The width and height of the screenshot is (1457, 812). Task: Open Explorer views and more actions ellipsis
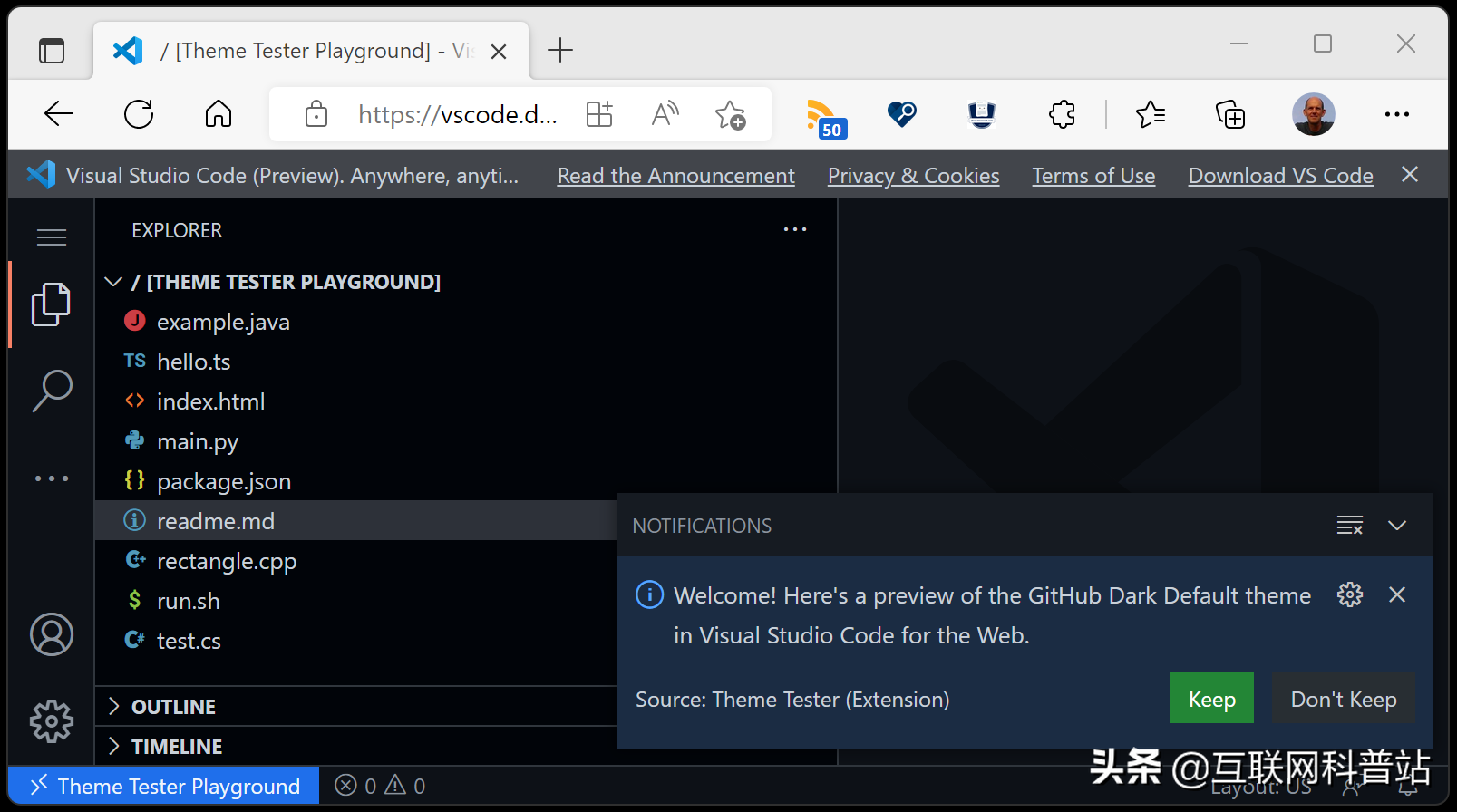click(x=795, y=229)
